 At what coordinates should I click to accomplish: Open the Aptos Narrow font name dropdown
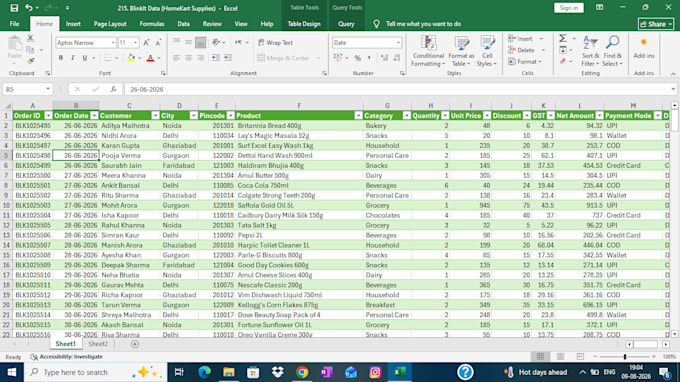click(113, 42)
